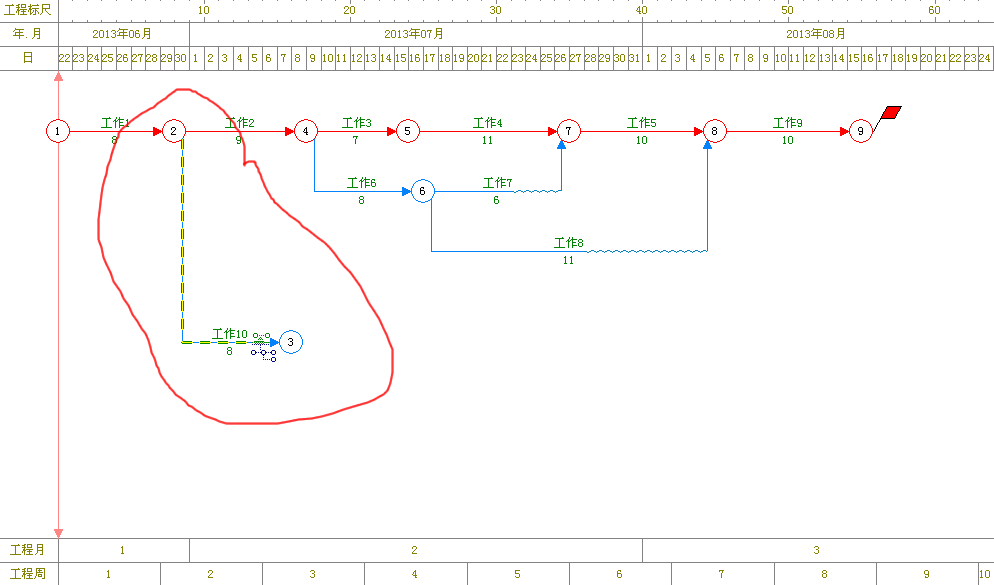This screenshot has width=994, height=585.
Task: Click duration 11 under 工作4
Action: 487,140
